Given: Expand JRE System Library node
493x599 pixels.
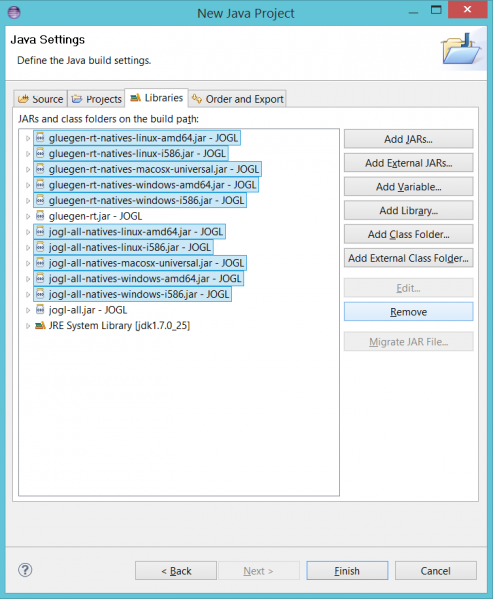Looking at the screenshot, I should point(28,326).
